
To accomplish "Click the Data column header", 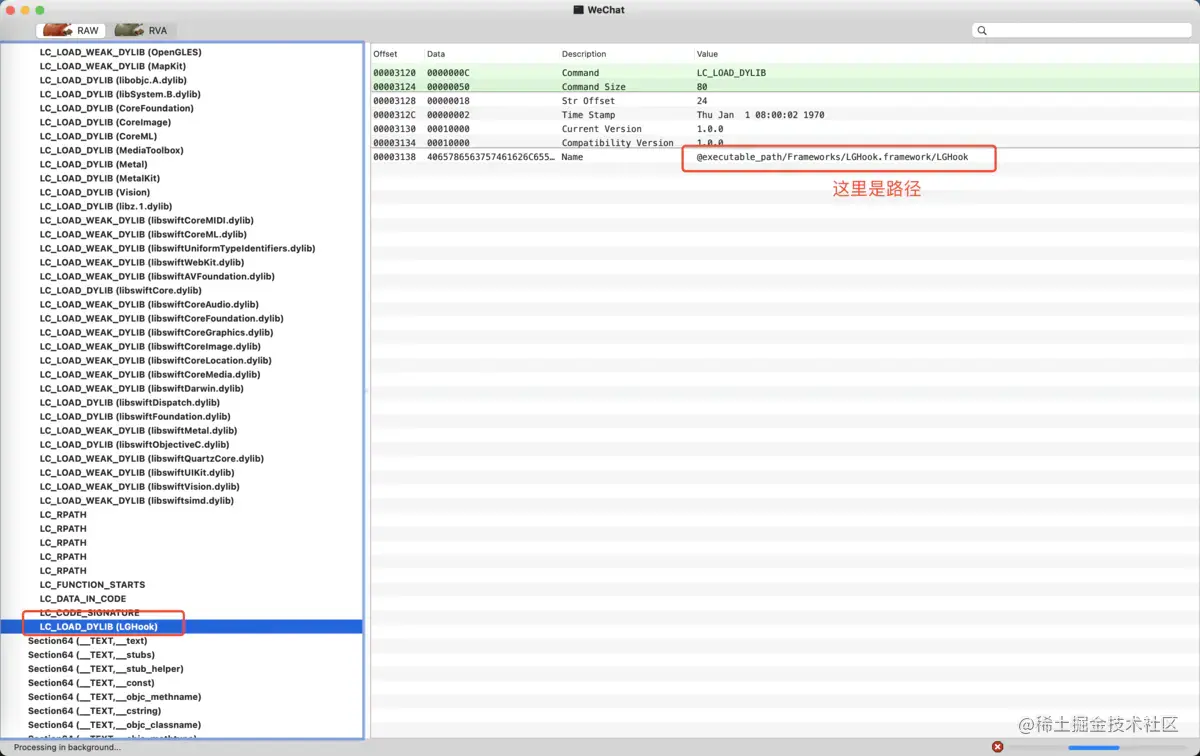I will tap(436, 54).
